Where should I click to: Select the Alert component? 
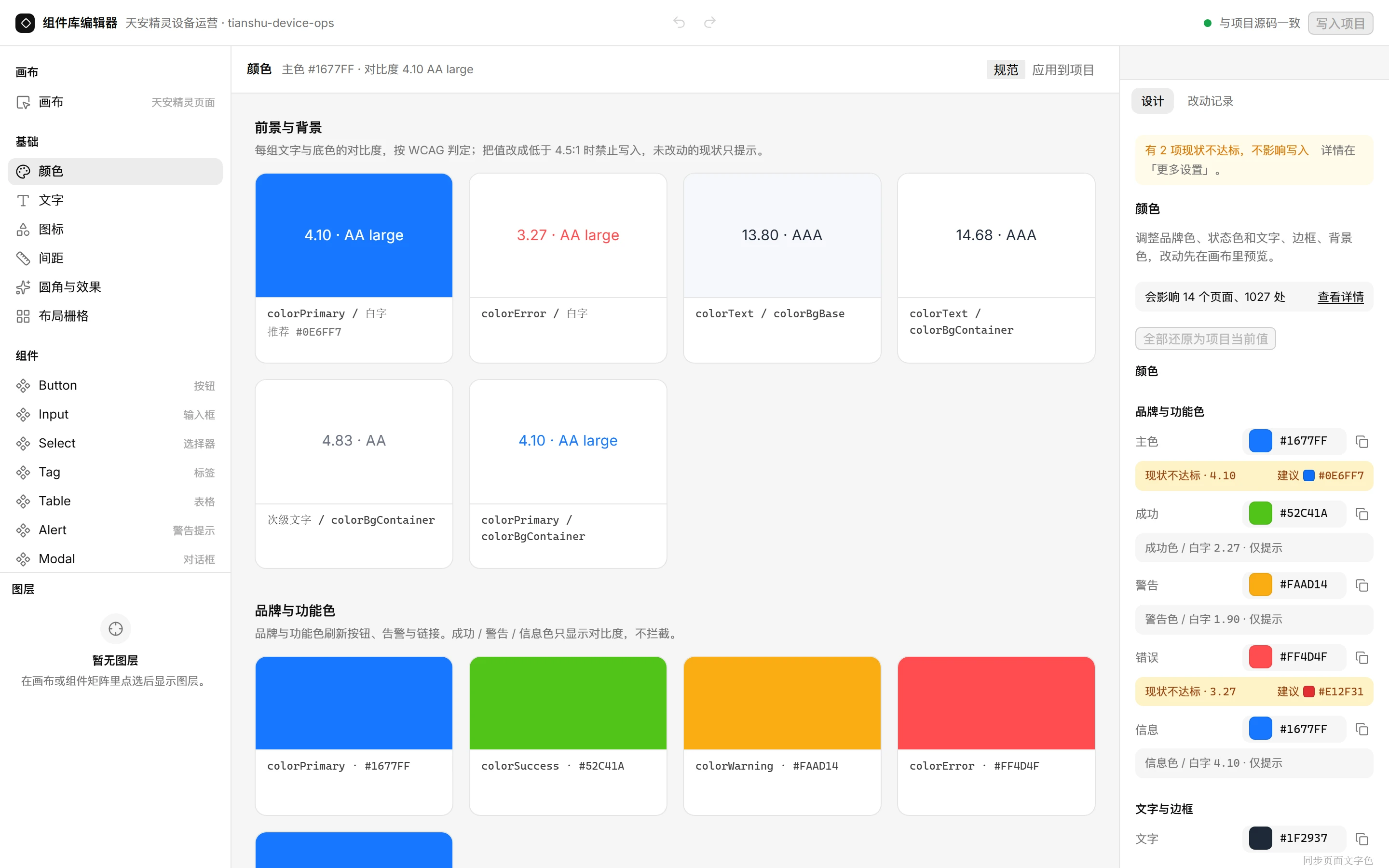[115, 530]
